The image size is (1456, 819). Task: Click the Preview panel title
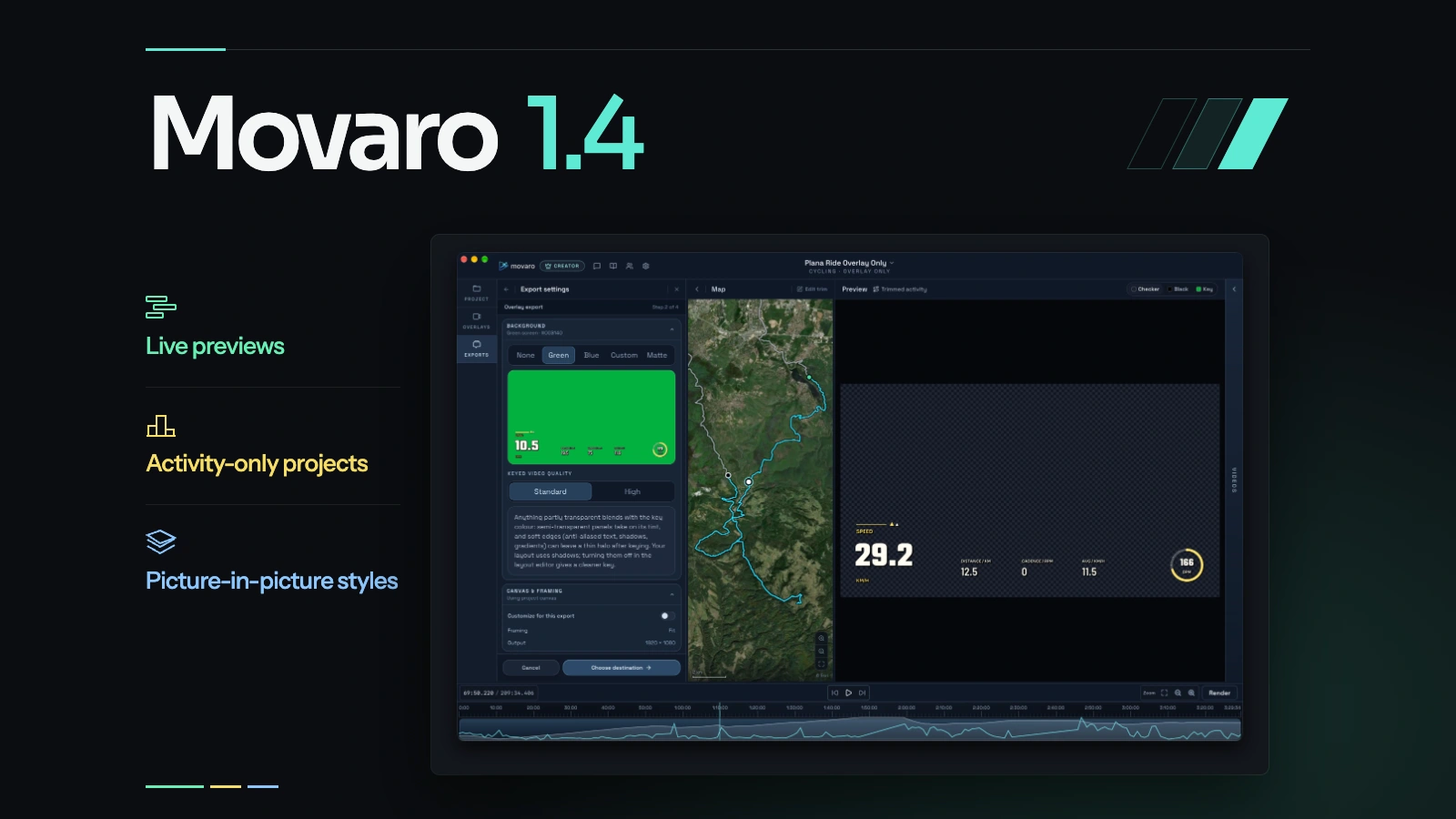point(854,289)
